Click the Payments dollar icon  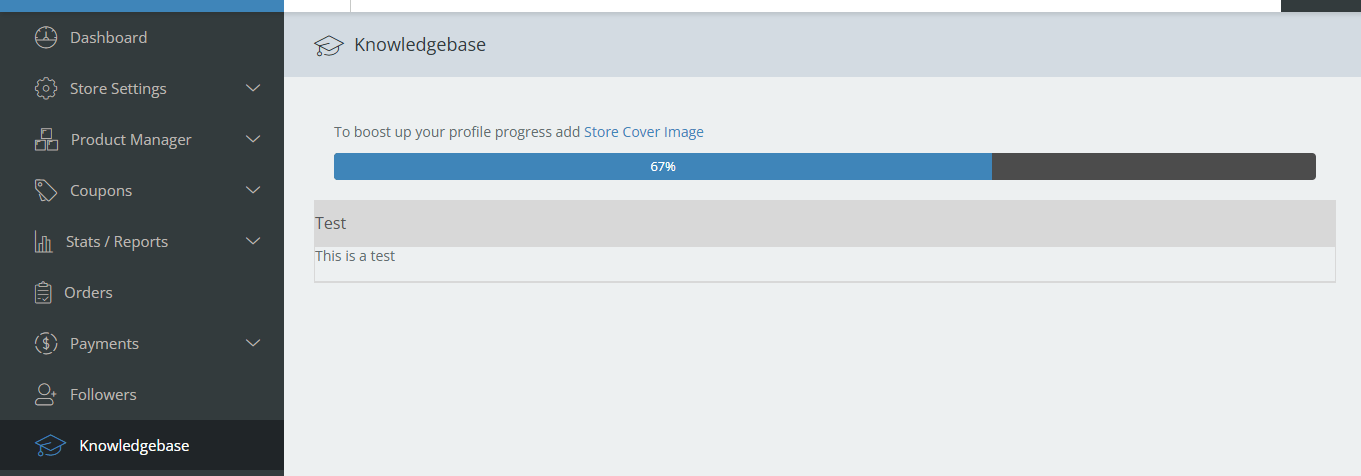coord(46,344)
